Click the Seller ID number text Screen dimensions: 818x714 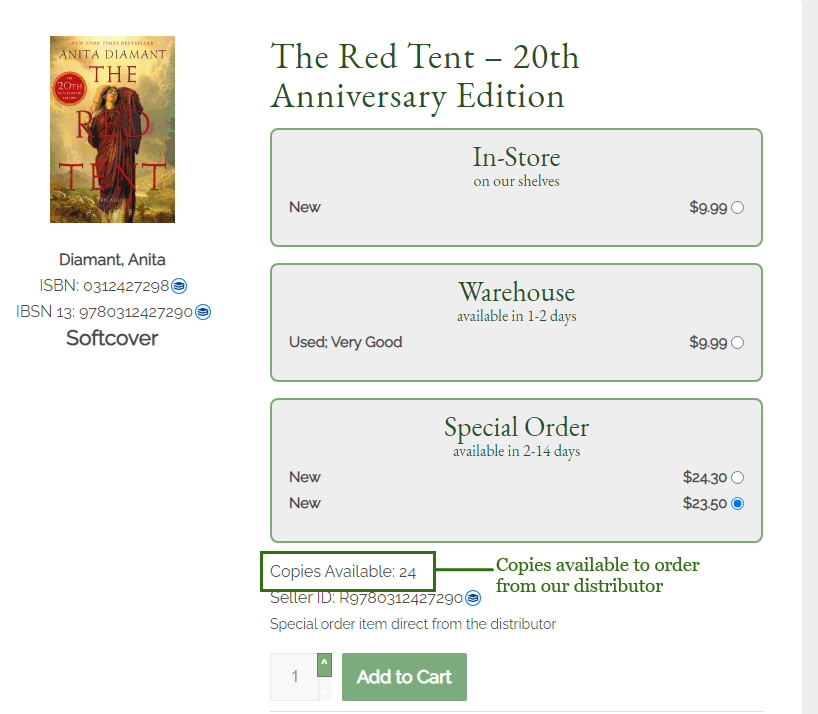pos(401,598)
